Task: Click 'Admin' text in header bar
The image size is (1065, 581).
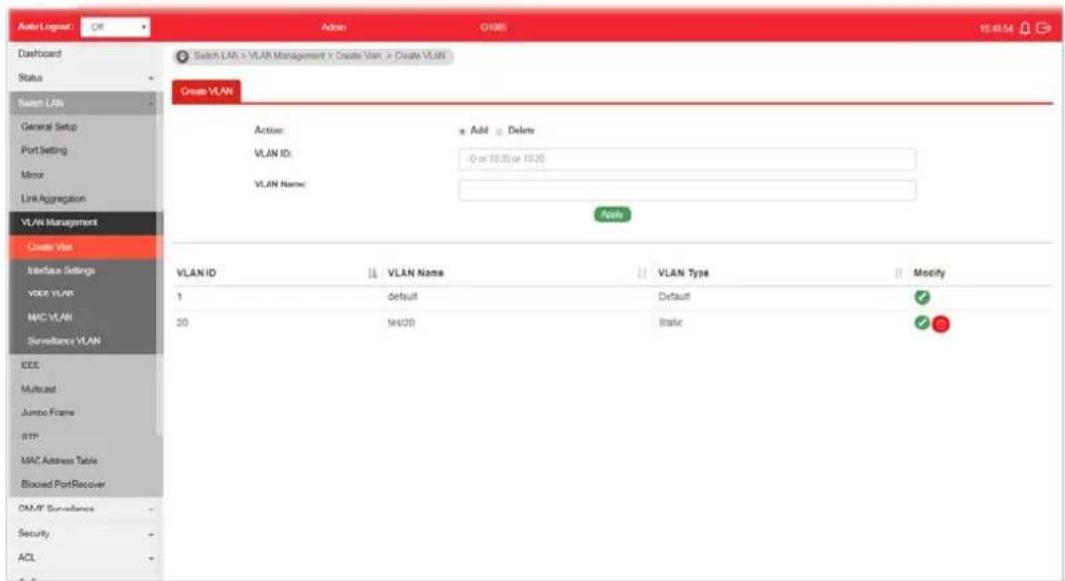Action: tap(333, 28)
